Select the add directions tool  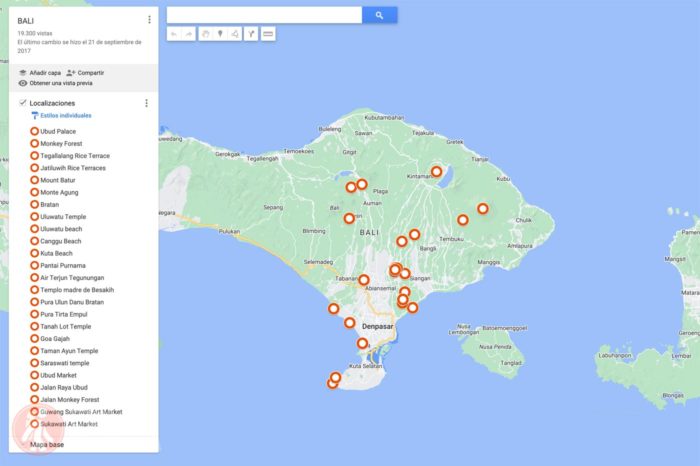(251, 34)
